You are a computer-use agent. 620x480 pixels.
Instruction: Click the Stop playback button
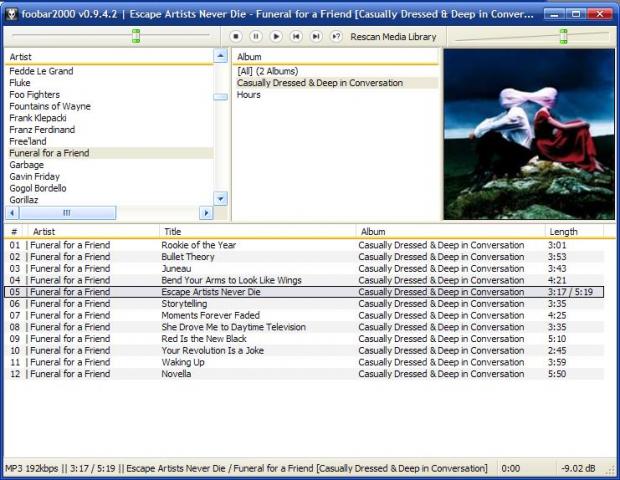(236, 36)
